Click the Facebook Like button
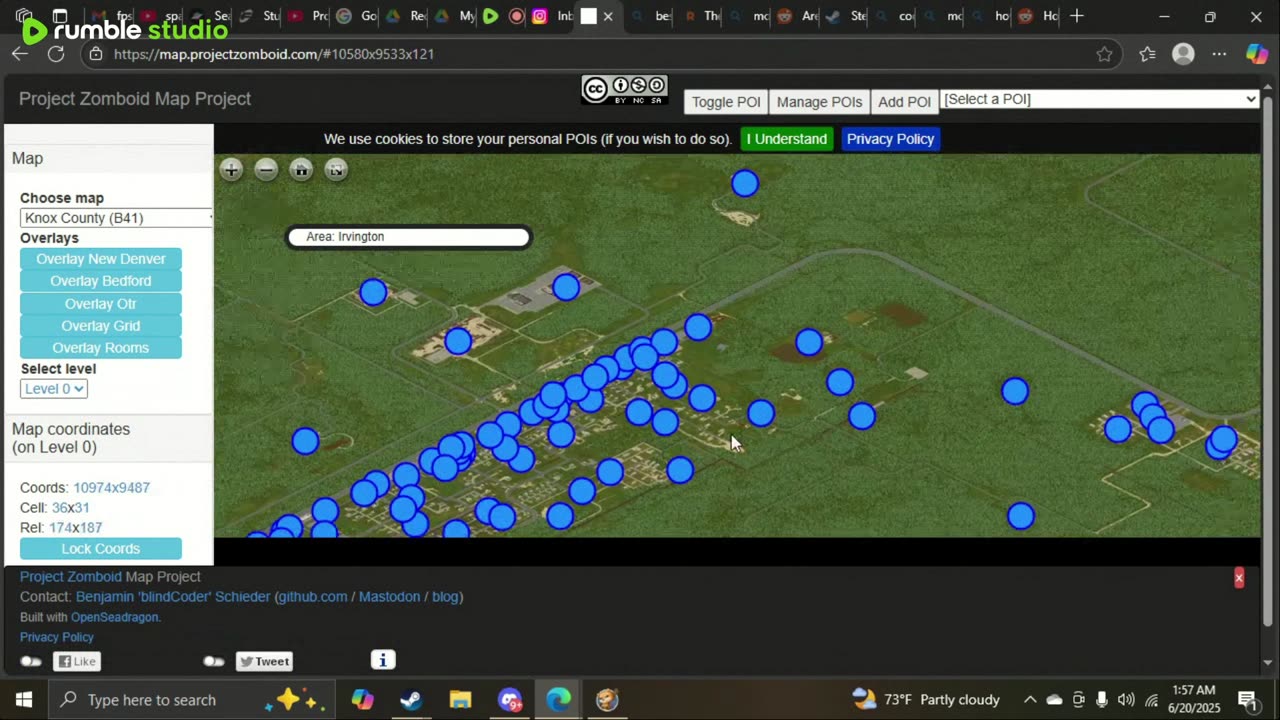This screenshot has width=1280, height=720. [x=77, y=661]
